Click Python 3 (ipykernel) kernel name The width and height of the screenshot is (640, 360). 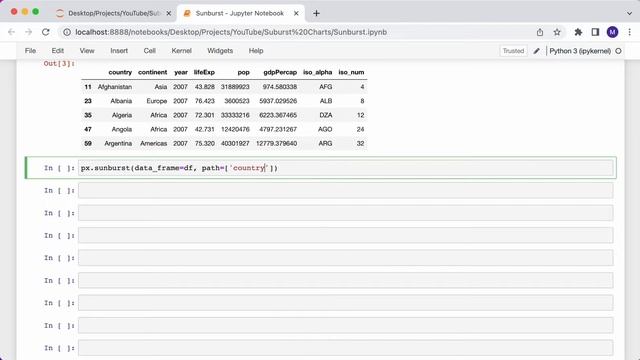point(580,51)
